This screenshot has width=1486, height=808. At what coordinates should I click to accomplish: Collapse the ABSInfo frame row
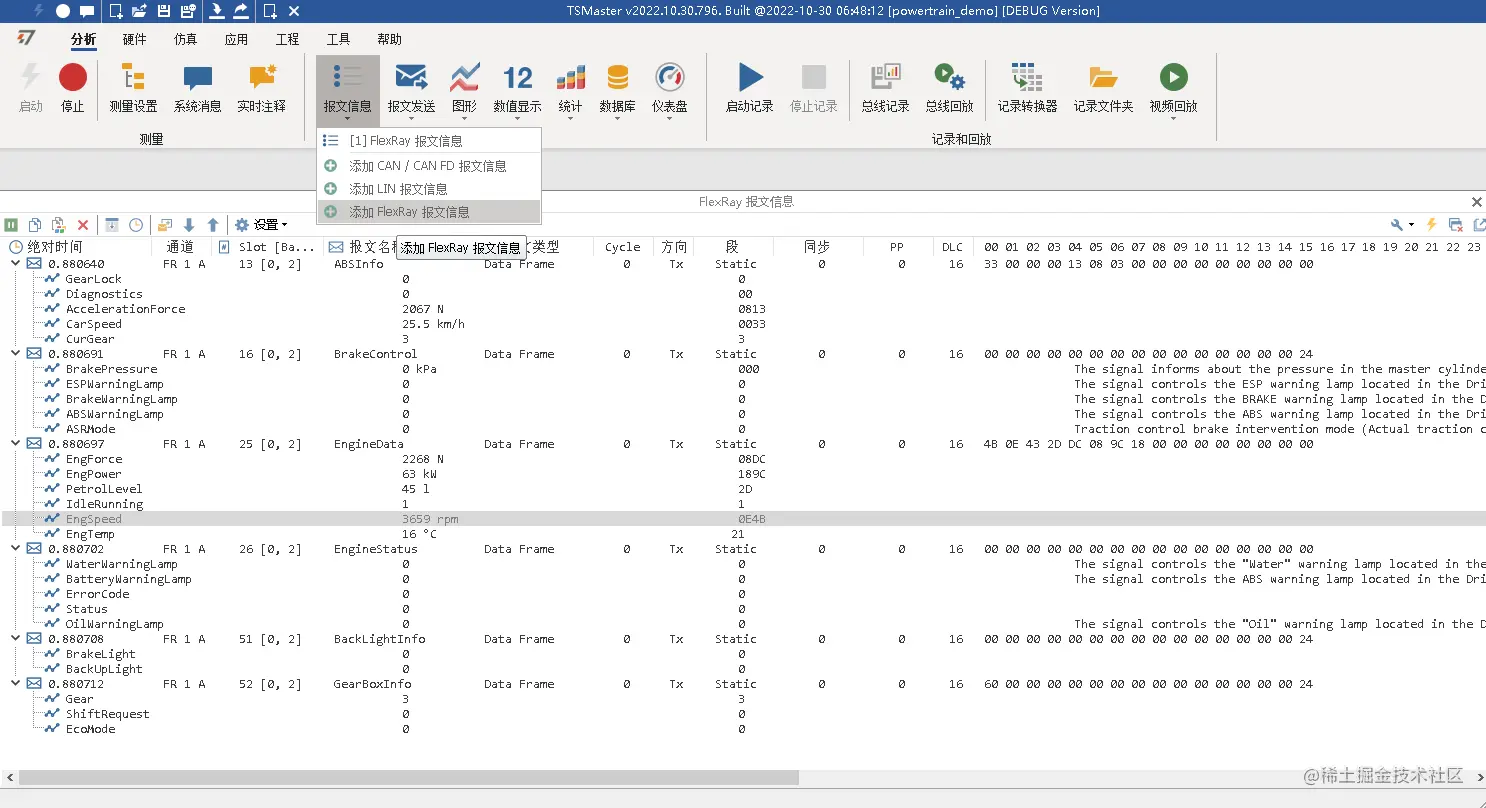coord(15,264)
